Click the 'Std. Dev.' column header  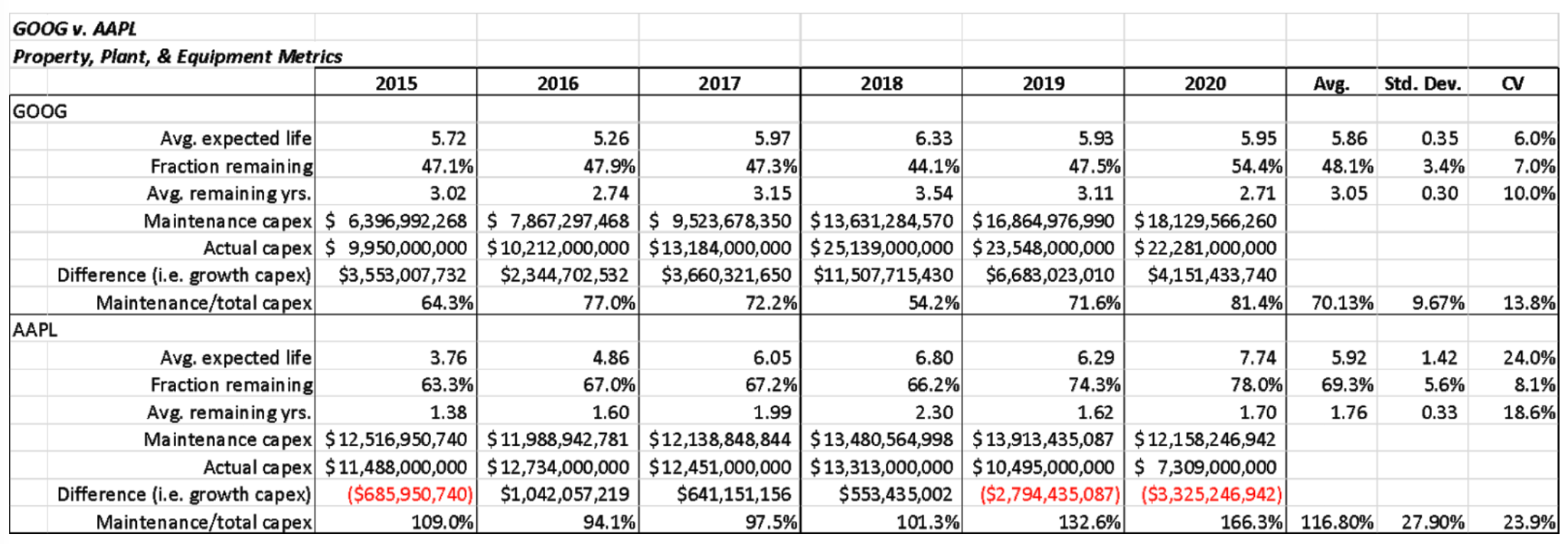point(1423,83)
